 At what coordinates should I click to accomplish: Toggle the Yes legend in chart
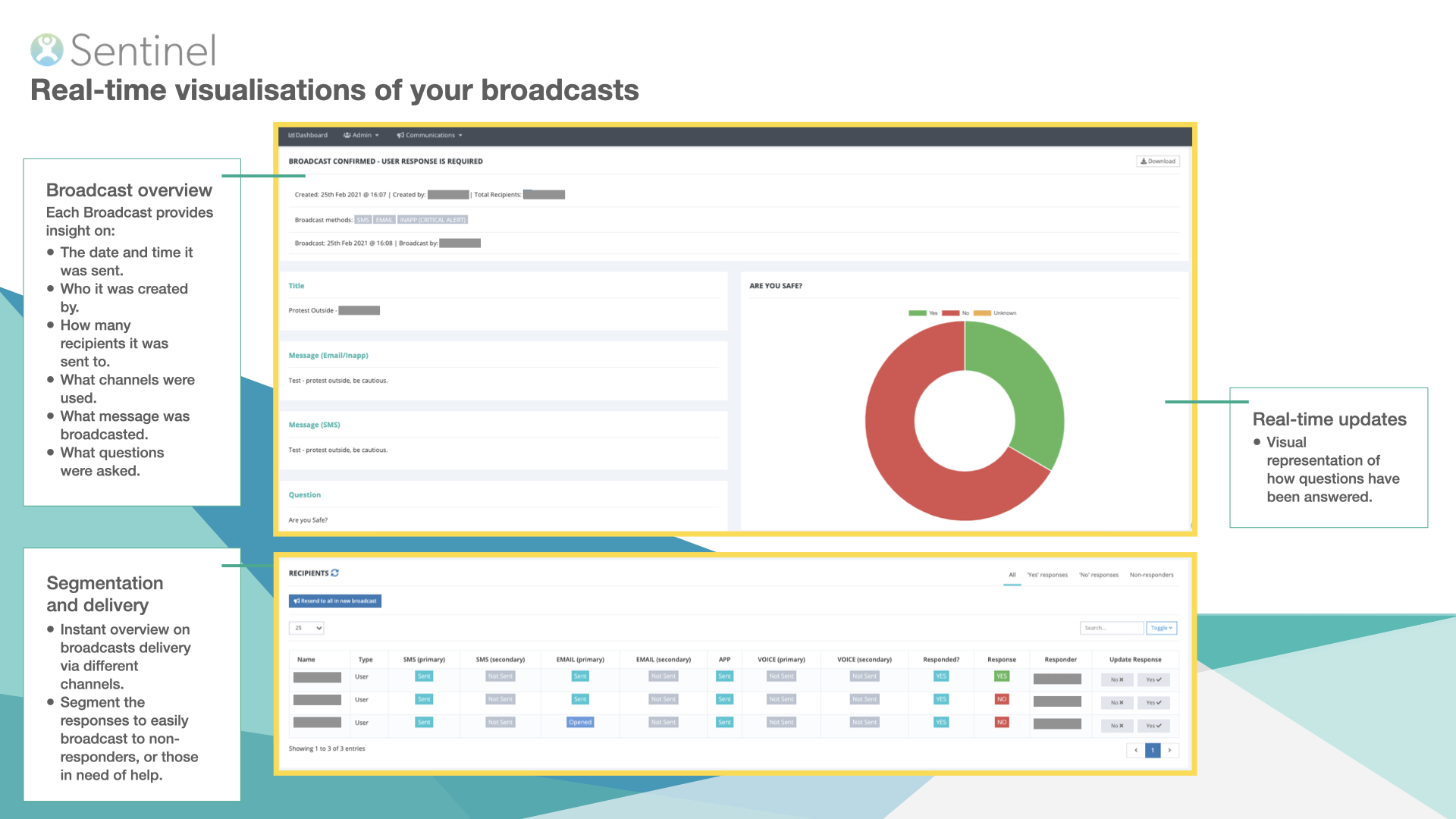point(923,313)
